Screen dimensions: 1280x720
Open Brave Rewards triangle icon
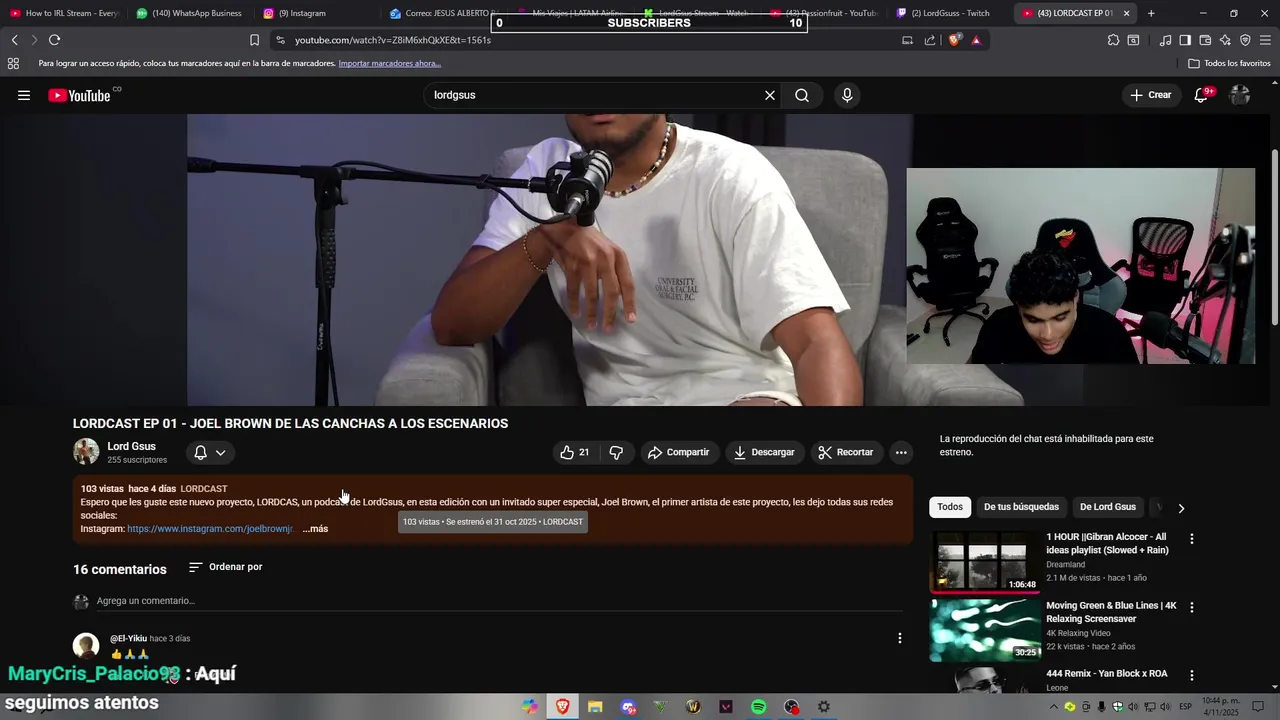[x=976, y=40]
